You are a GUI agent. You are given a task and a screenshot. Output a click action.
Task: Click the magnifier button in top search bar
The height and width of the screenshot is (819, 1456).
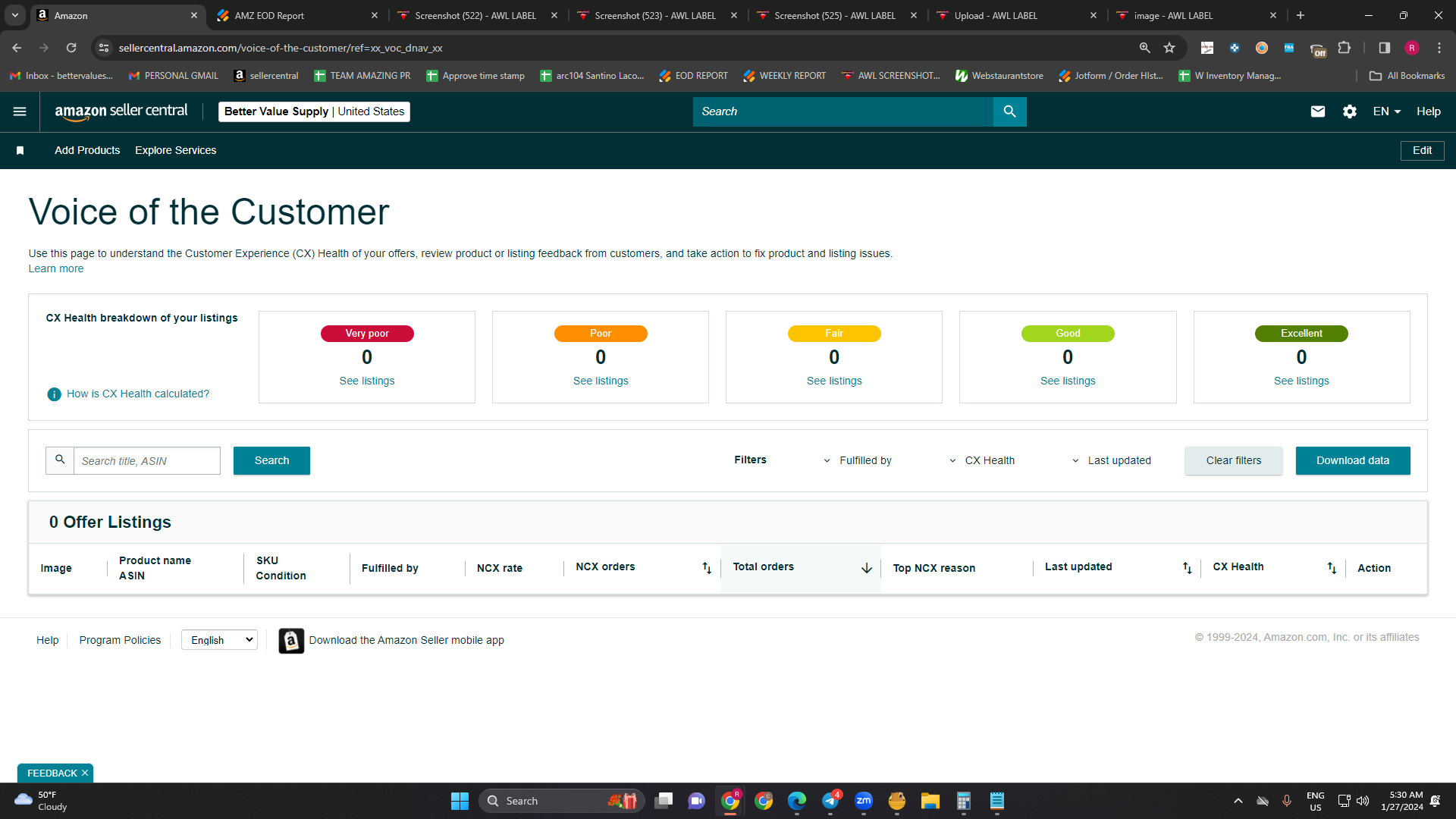tap(1009, 111)
